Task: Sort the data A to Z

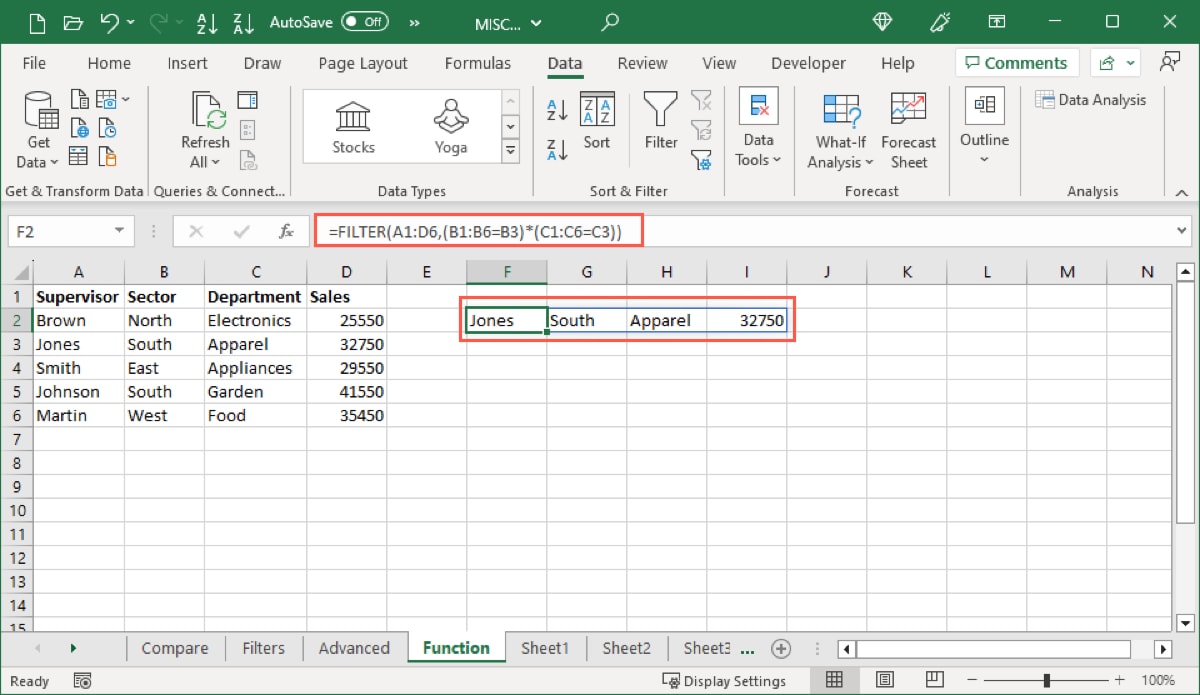Action: pos(557,110)
